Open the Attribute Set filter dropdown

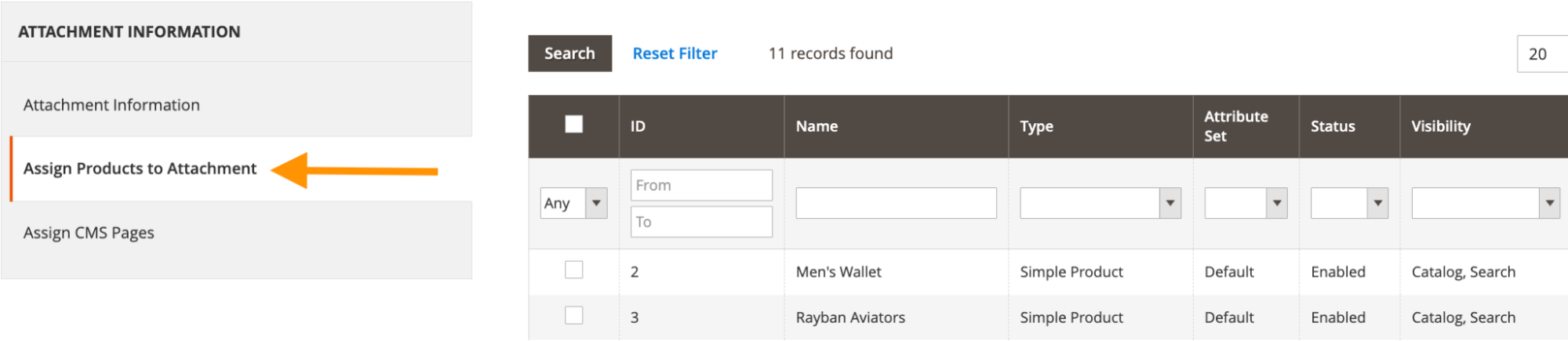1246,203
